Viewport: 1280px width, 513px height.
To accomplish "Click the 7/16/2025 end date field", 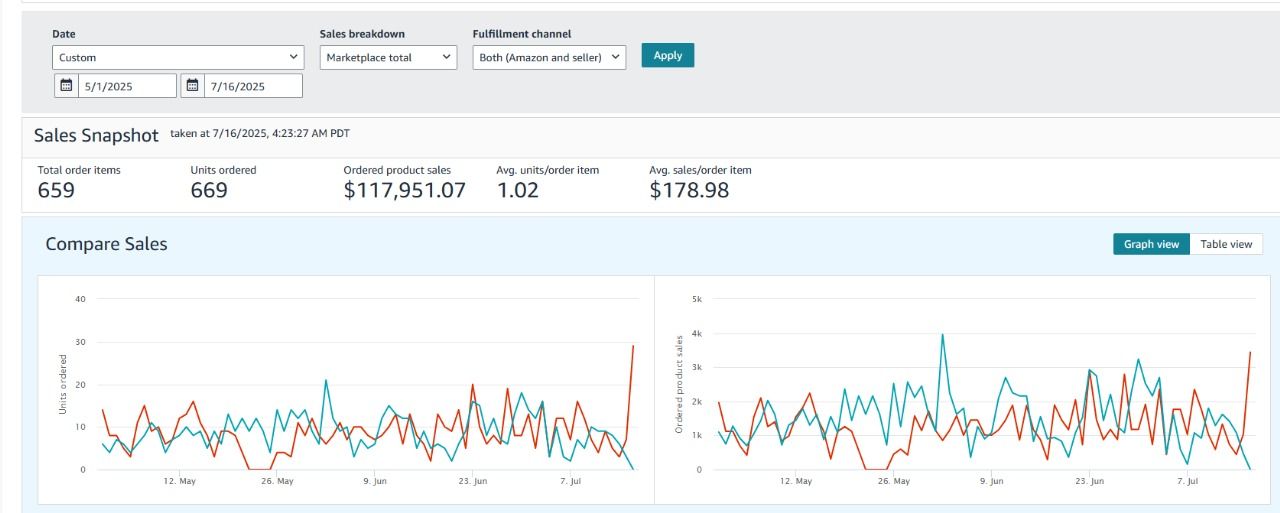I will pos(252,86).
